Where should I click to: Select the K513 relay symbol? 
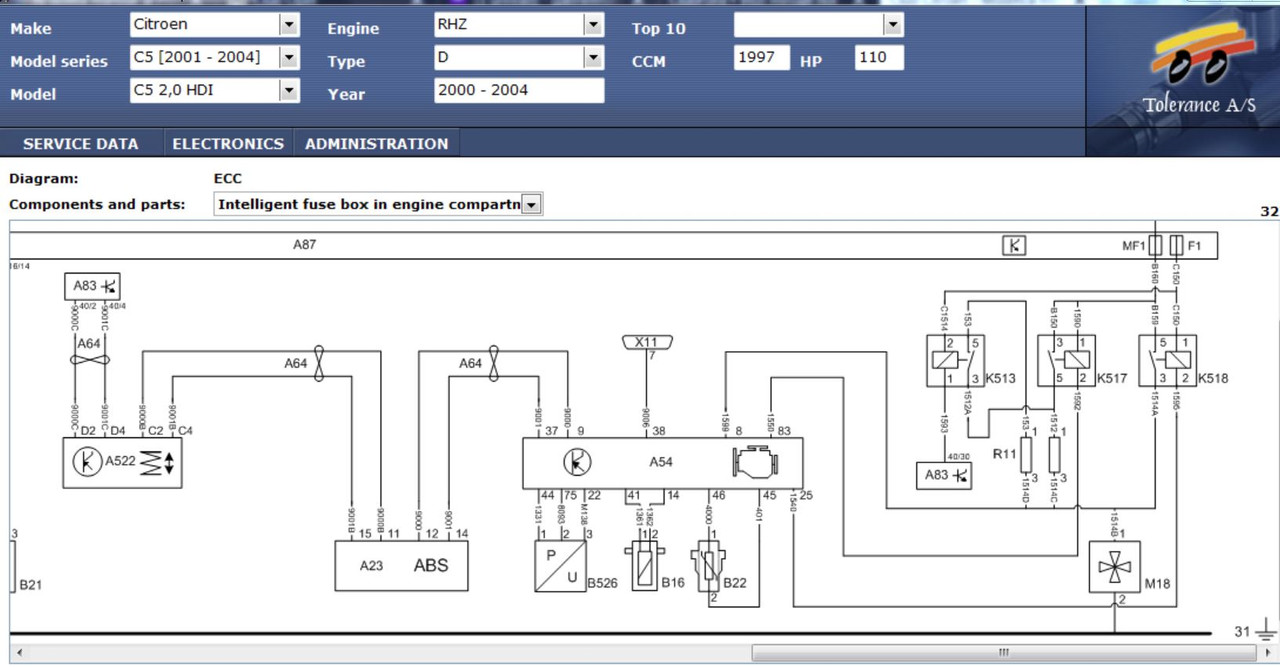(x=955, y=360)
